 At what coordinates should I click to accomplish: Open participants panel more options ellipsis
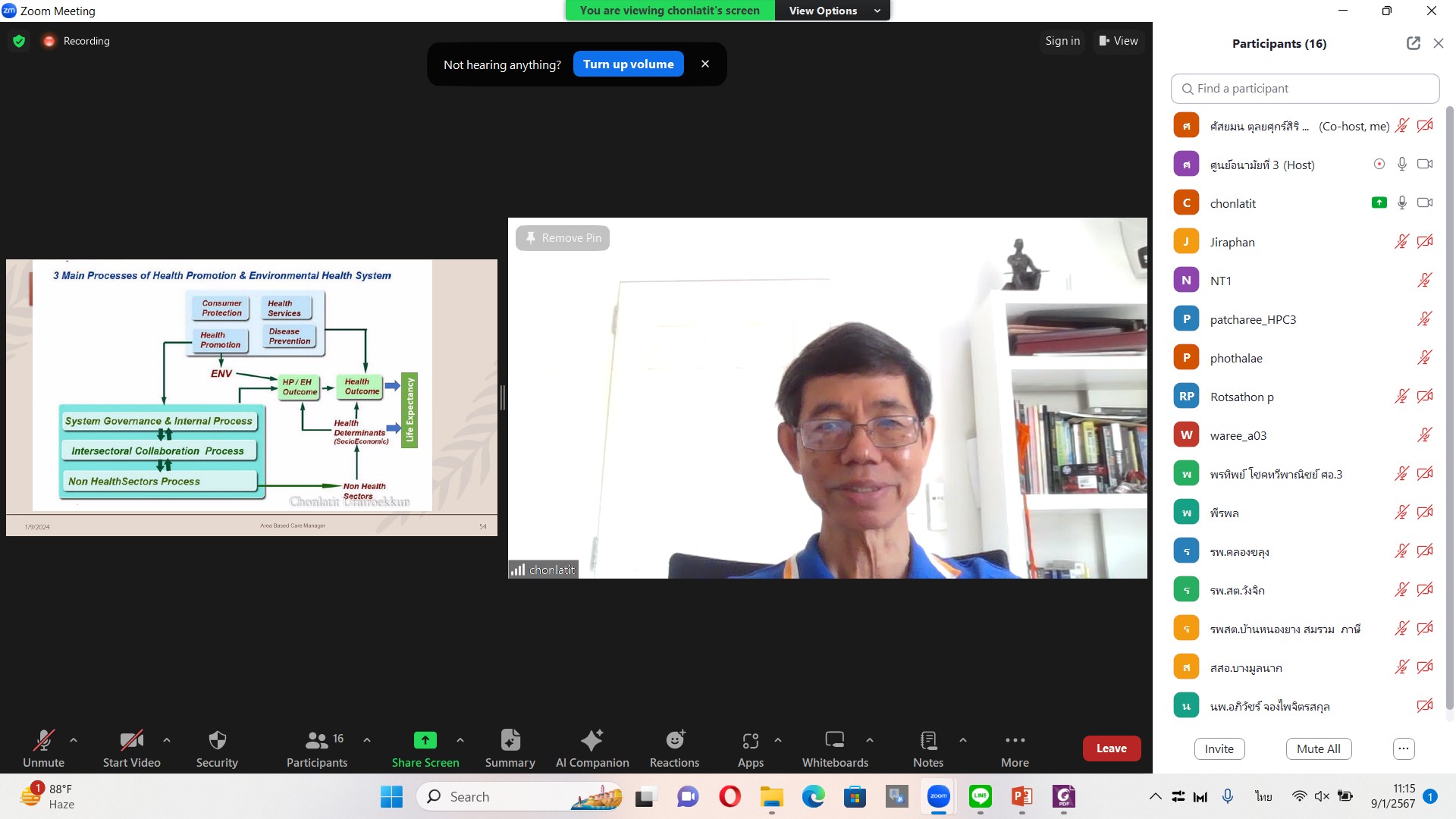click(x=1404, y=749)
